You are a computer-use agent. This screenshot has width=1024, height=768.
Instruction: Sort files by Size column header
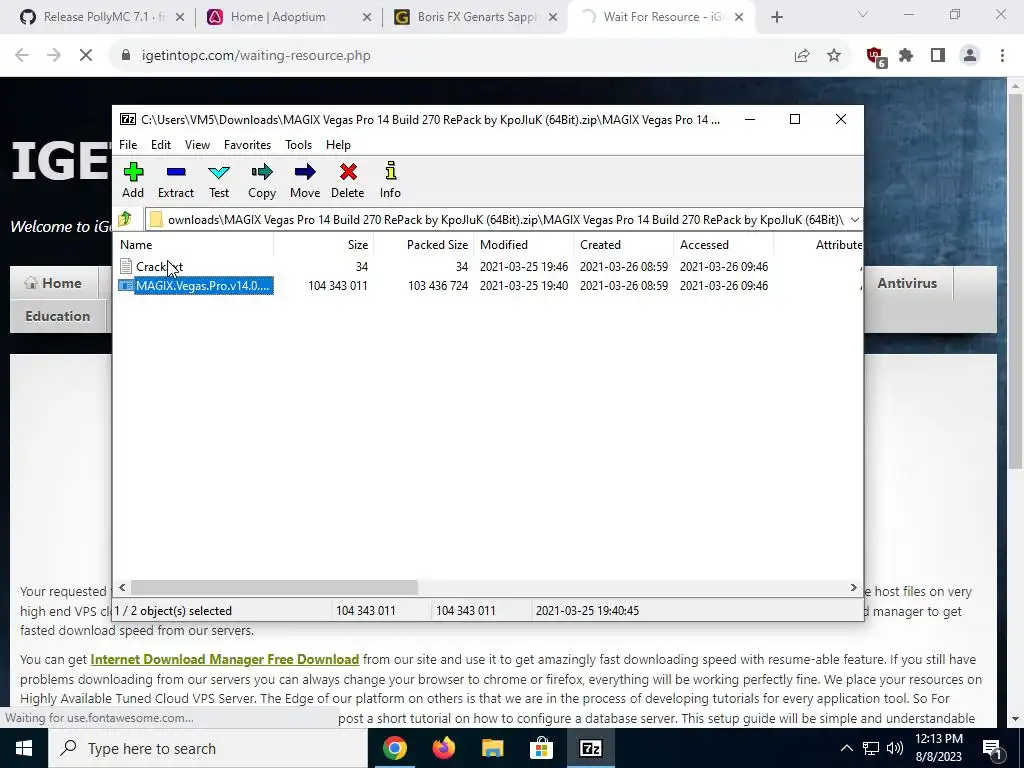coord(323,245)
